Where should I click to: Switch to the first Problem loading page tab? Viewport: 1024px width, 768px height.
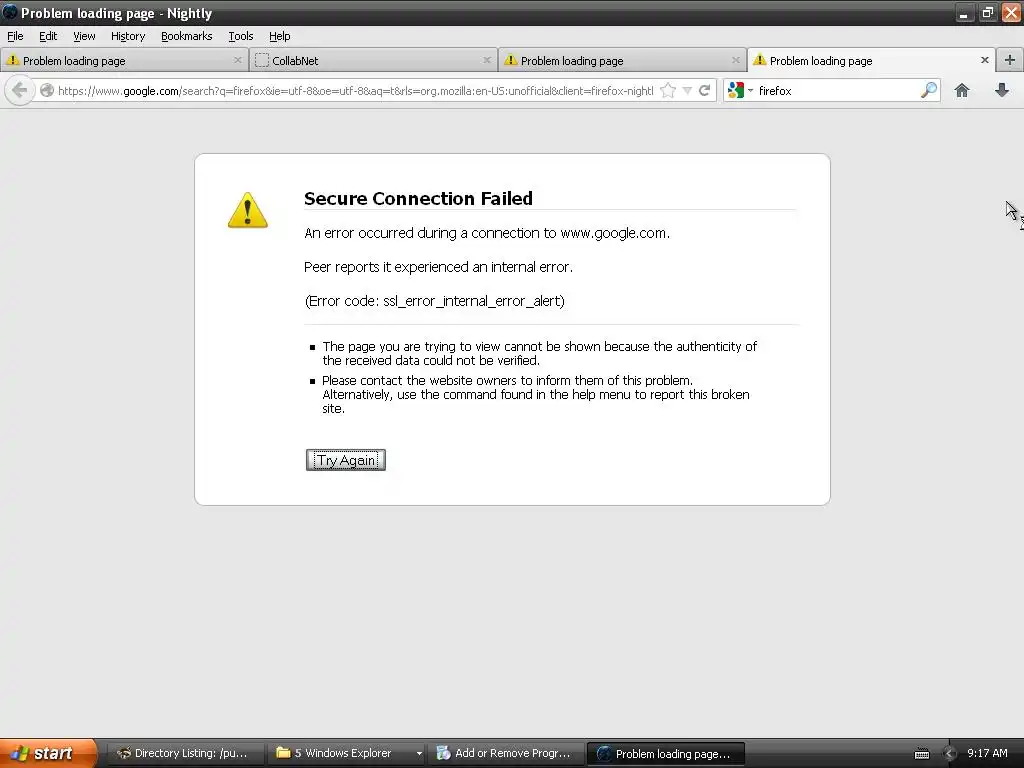point(124,60)
